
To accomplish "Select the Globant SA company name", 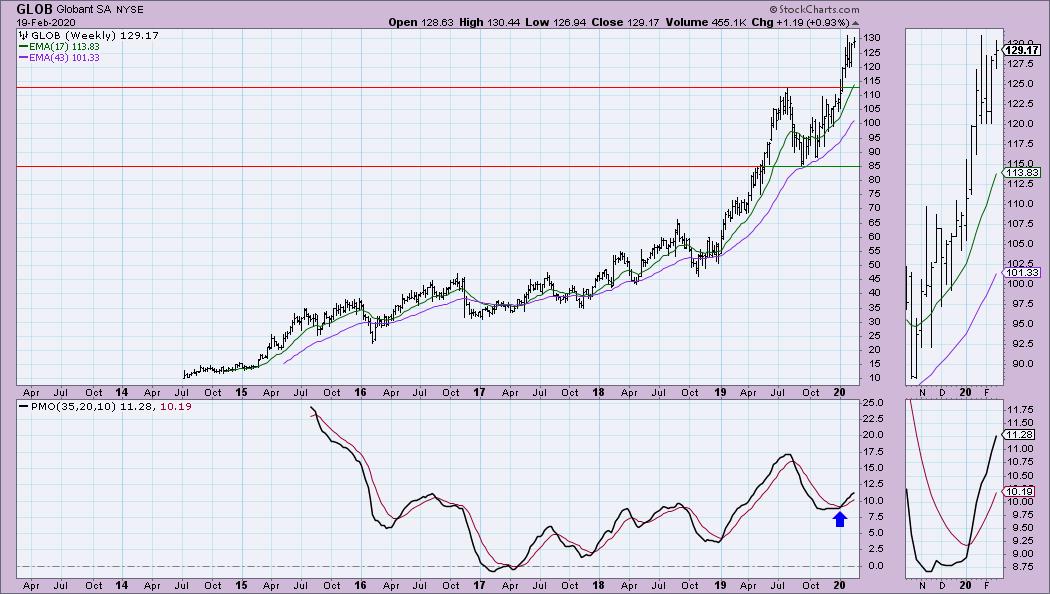I will point(84,10).
